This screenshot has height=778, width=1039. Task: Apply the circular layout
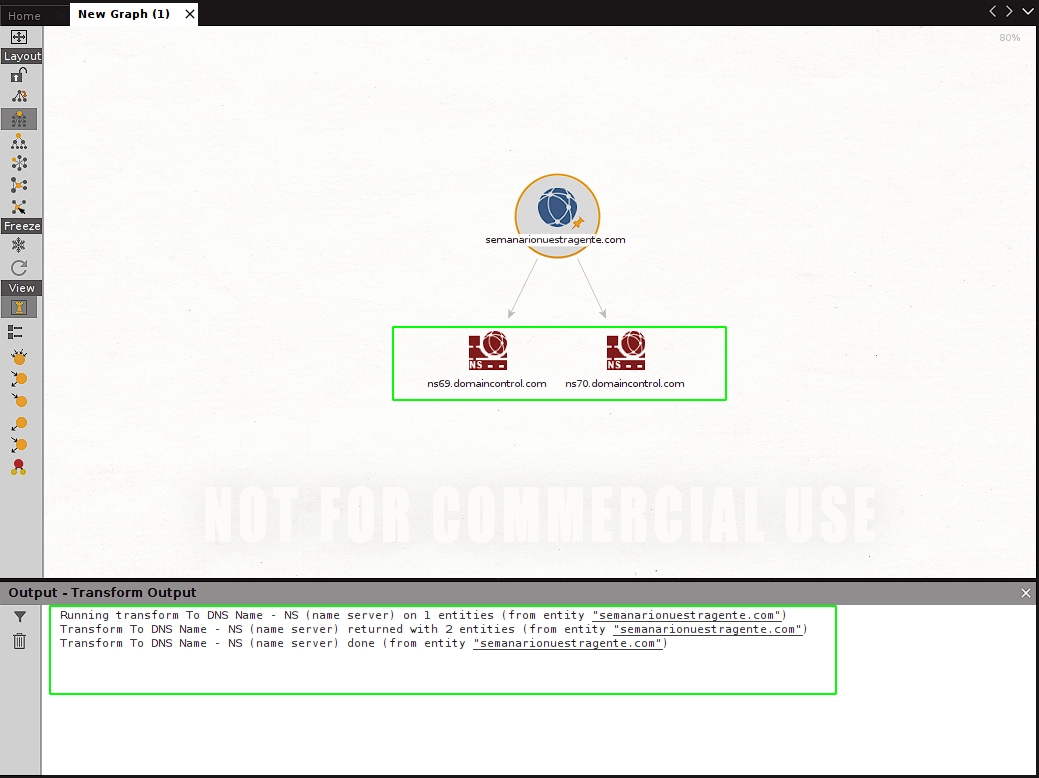19,163
